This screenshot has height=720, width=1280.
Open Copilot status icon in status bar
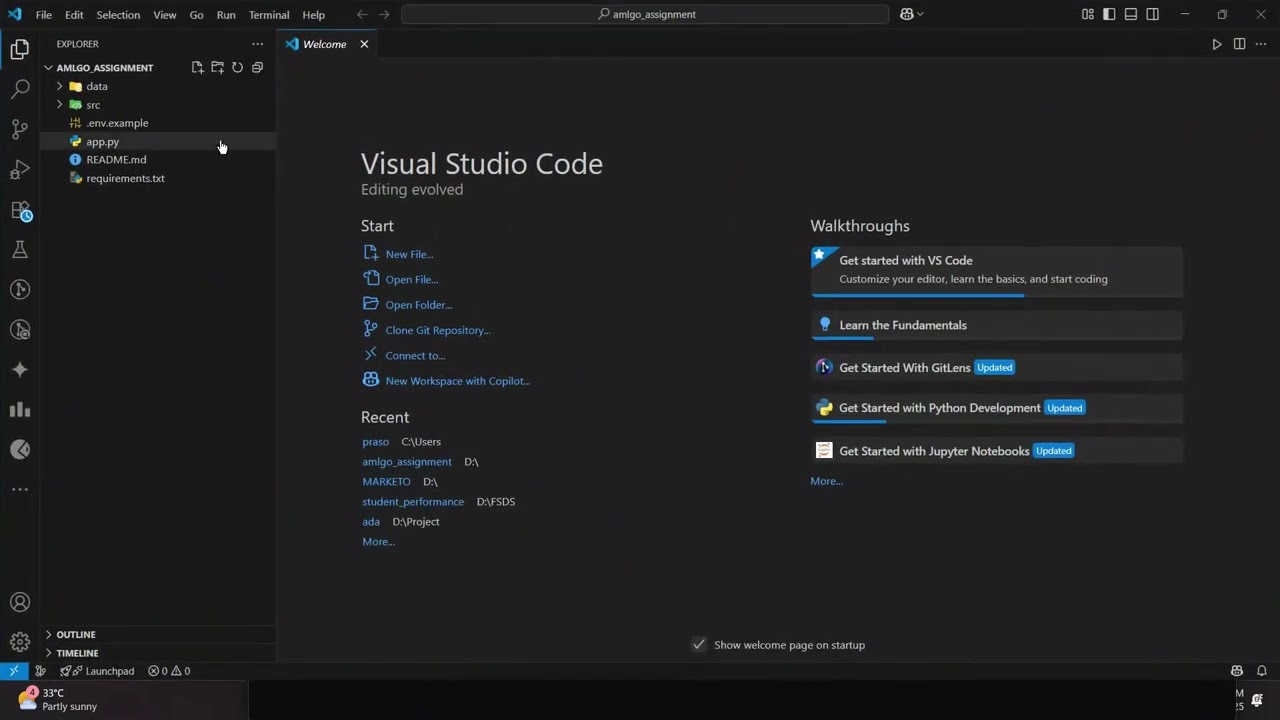tap(1237, 671)
